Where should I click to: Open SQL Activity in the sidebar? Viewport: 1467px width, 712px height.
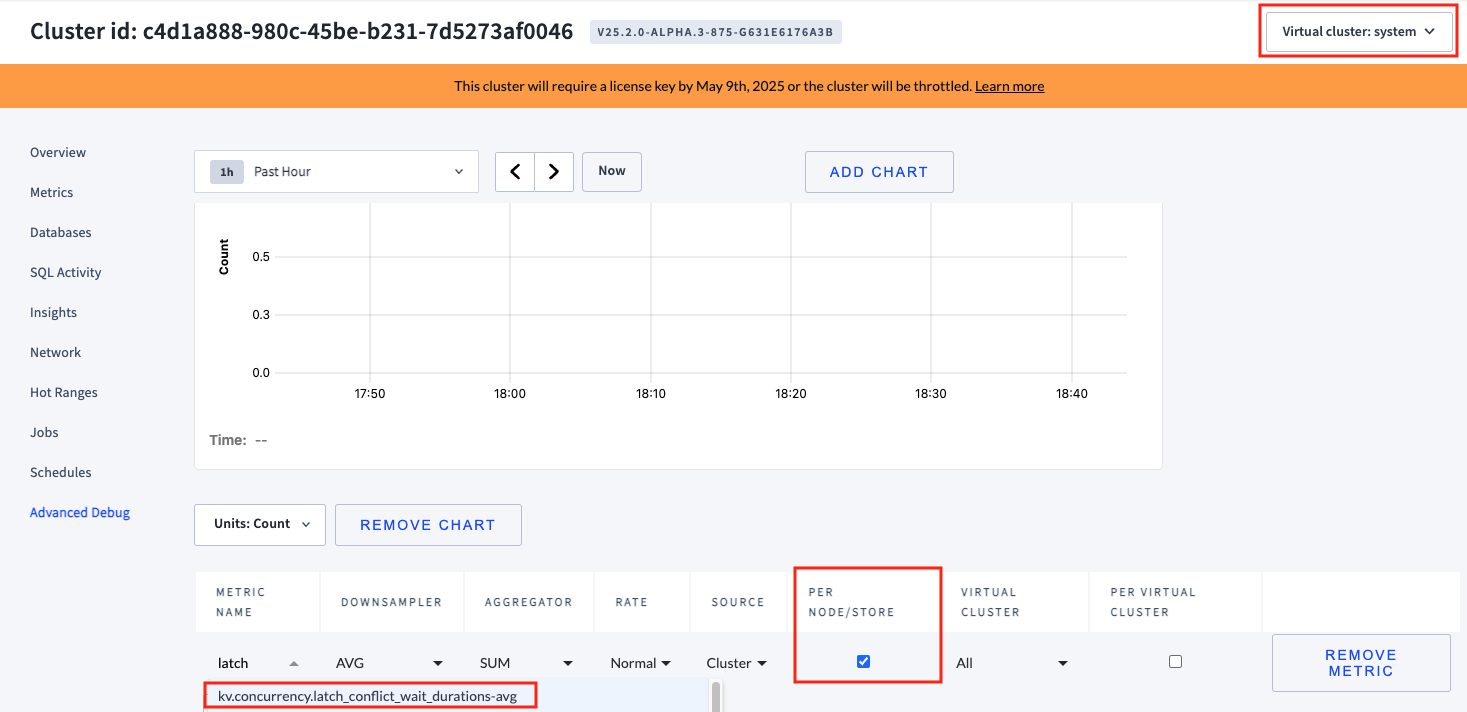click(66, 273)
